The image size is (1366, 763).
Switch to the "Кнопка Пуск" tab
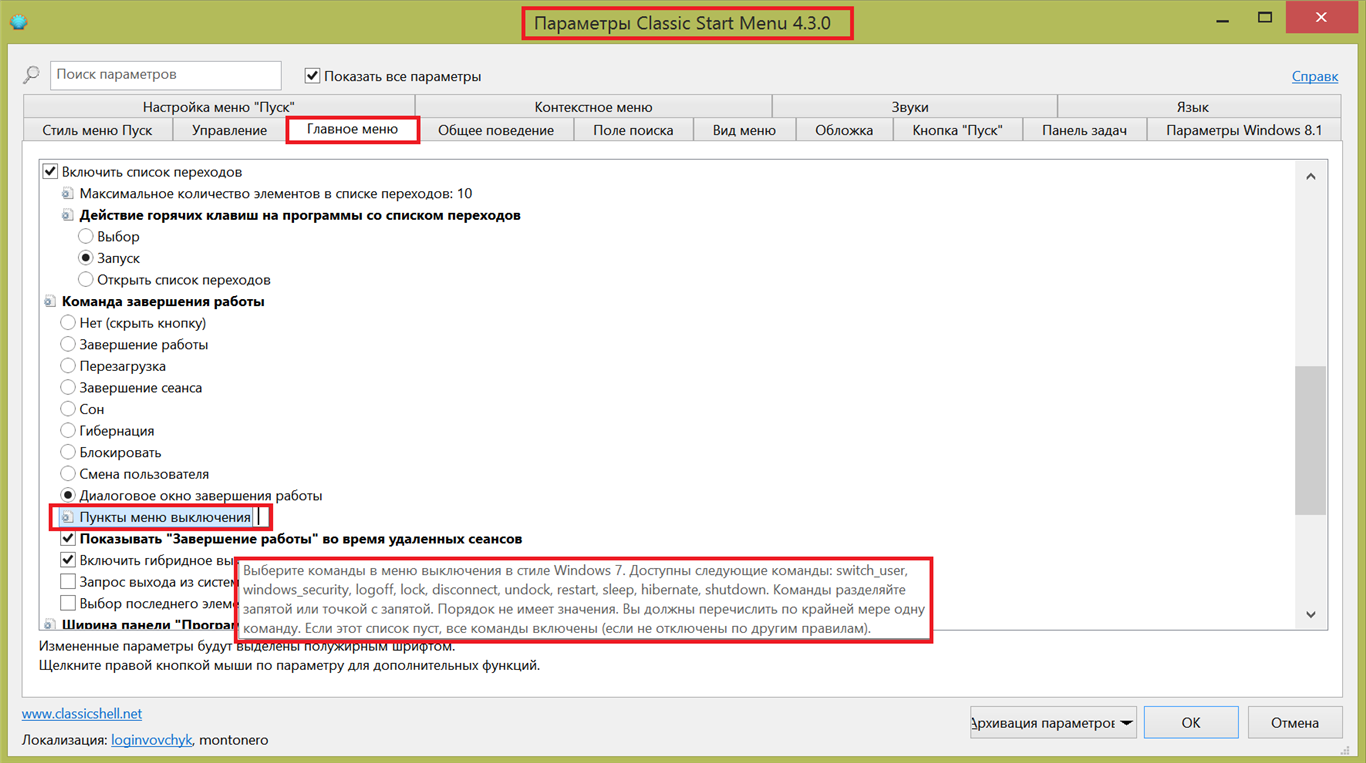tap(957, 130)
